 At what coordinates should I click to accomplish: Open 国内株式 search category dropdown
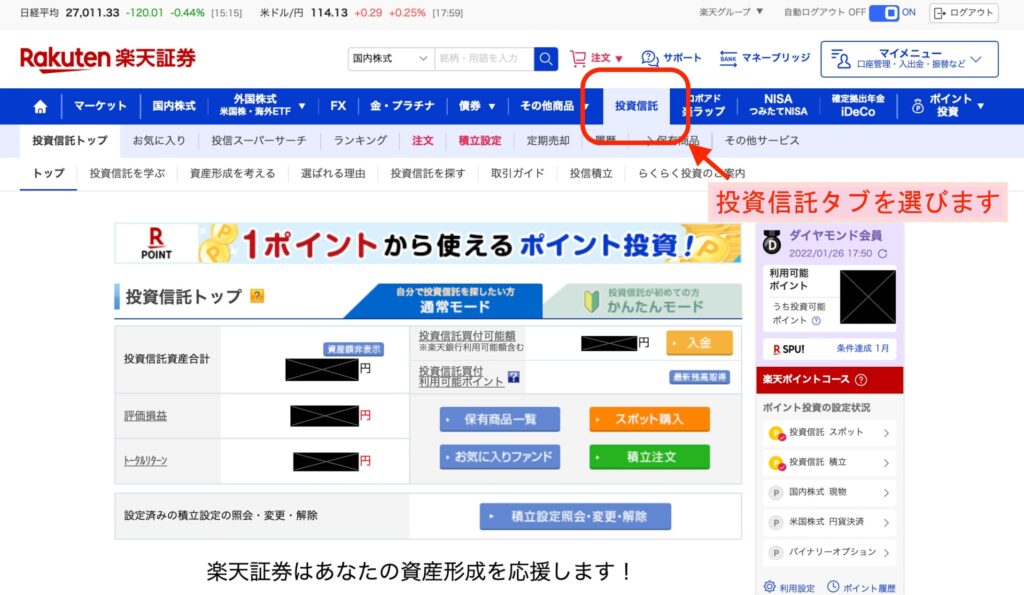[391, 59]
